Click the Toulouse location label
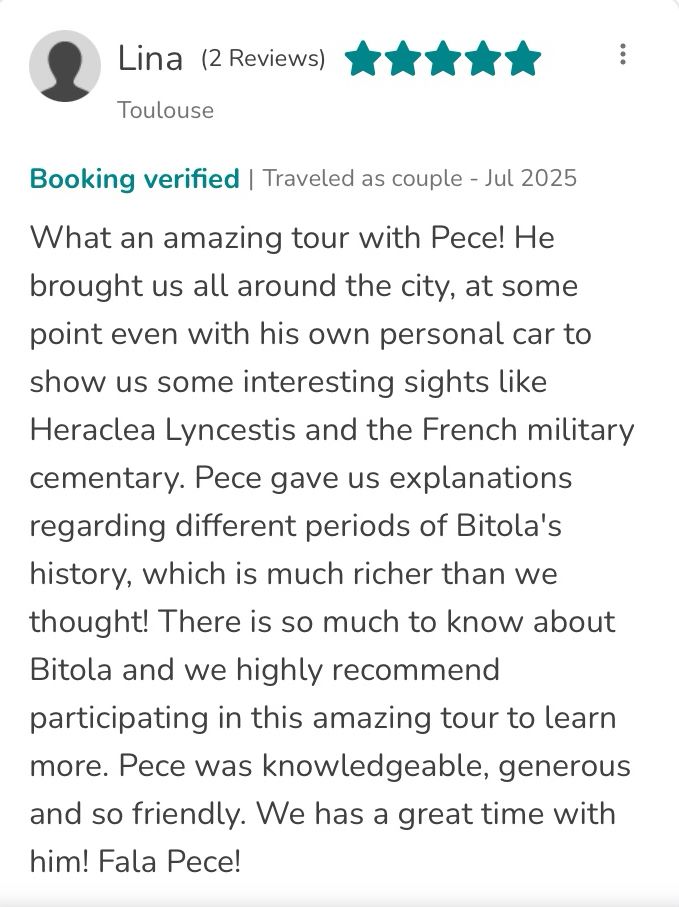 [166, 110]
